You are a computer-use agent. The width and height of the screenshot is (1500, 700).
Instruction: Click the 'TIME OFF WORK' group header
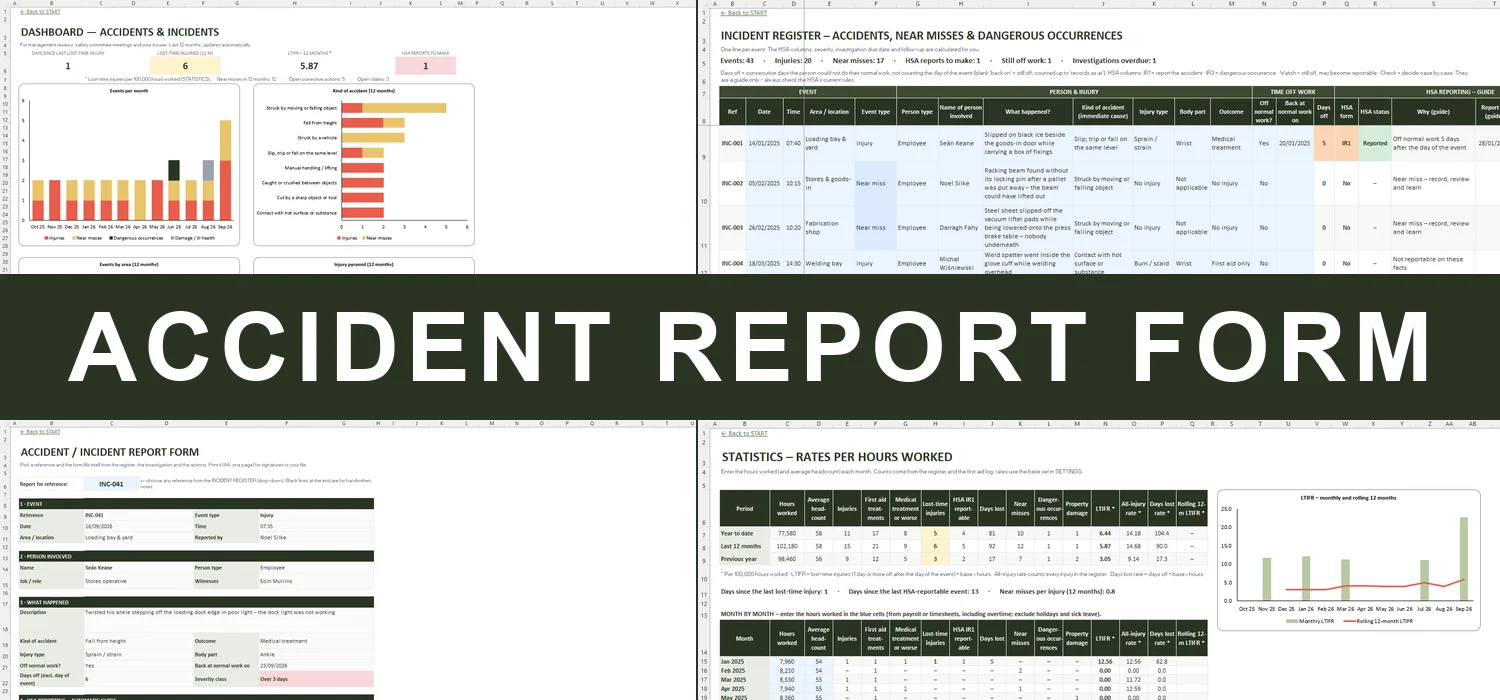pos(1293,91)
